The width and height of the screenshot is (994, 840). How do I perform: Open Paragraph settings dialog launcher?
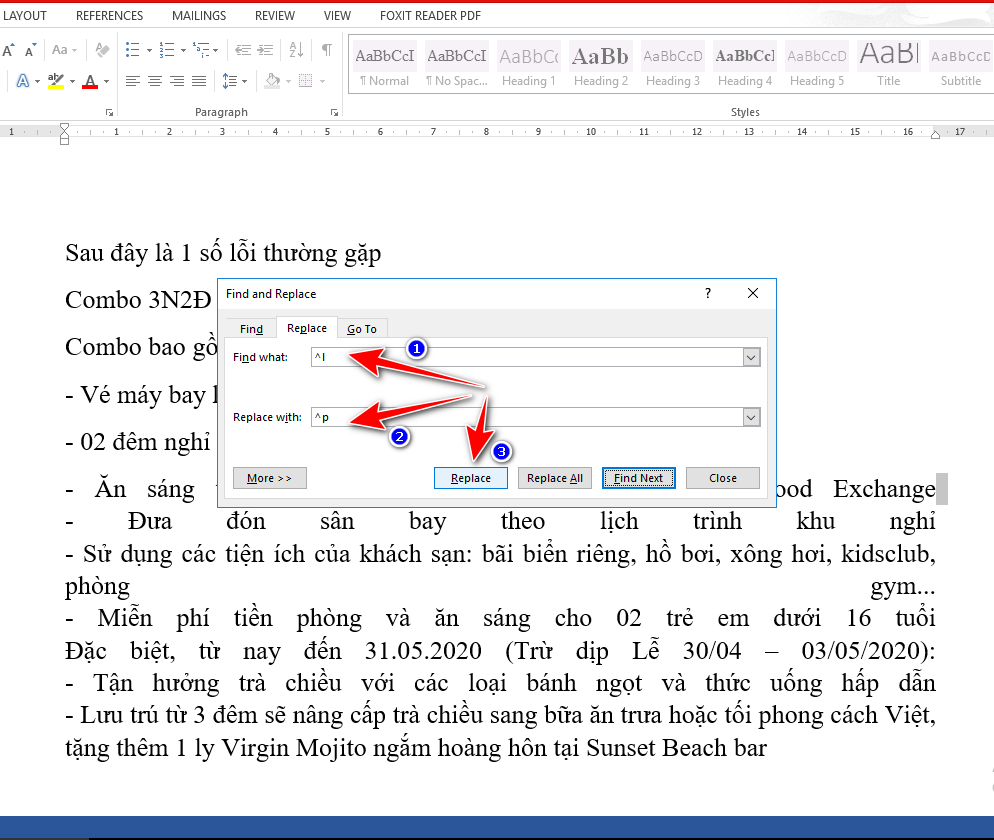(x=334, y=112)
